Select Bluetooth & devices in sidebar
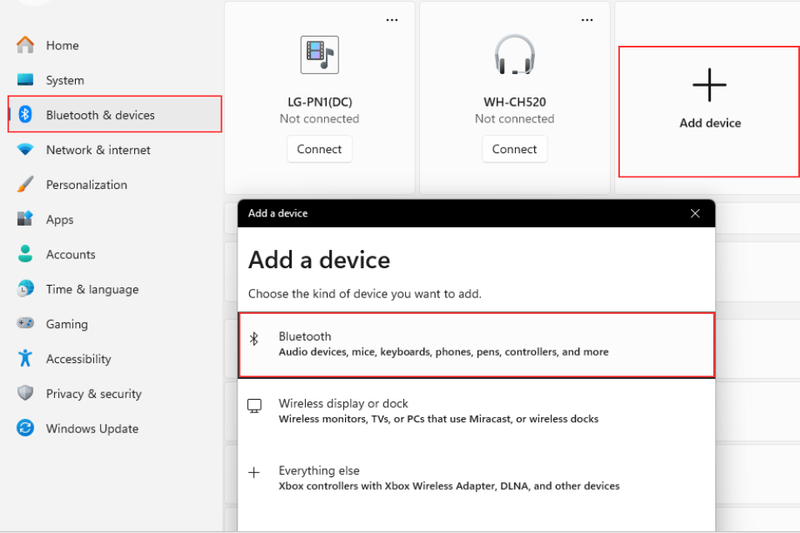The width and height of the screenshot is (800, 533). [115, 114]
